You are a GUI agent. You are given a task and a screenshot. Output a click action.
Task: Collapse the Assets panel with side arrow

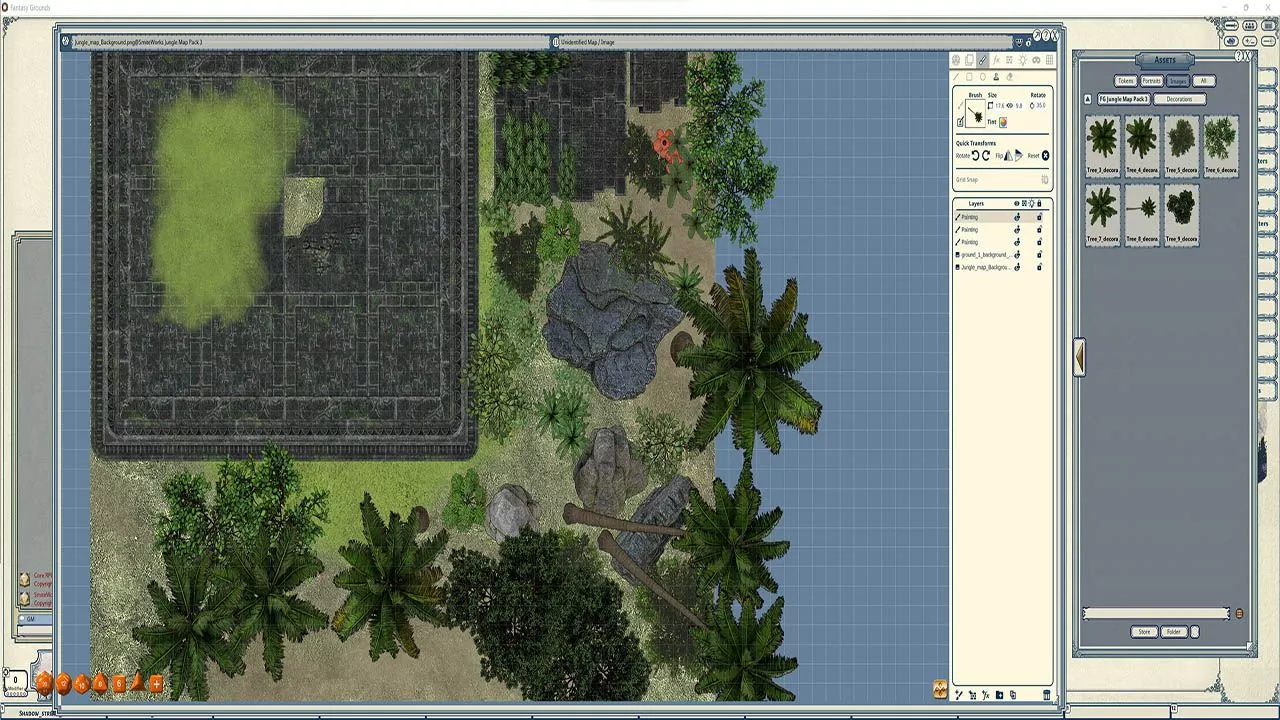tap(1079, 357)
